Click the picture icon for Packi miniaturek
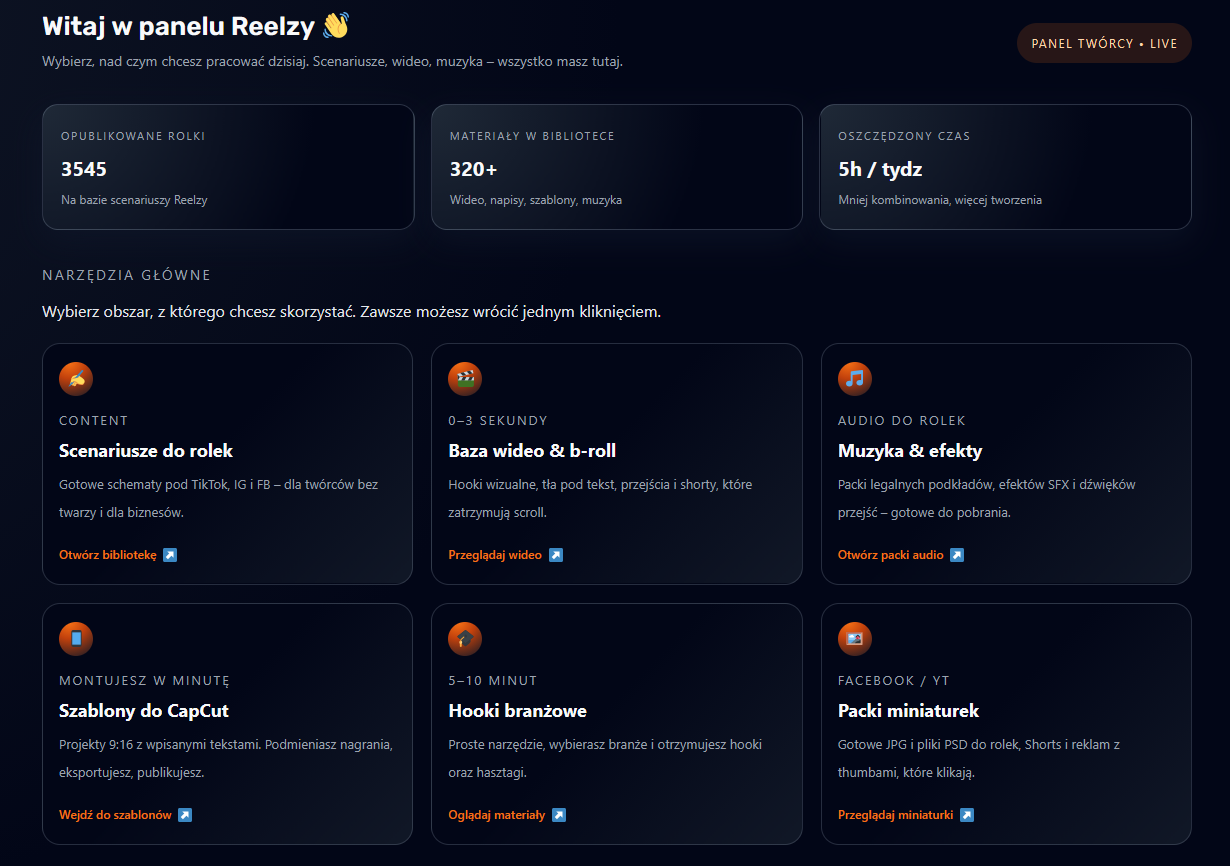 coord(854,639)
